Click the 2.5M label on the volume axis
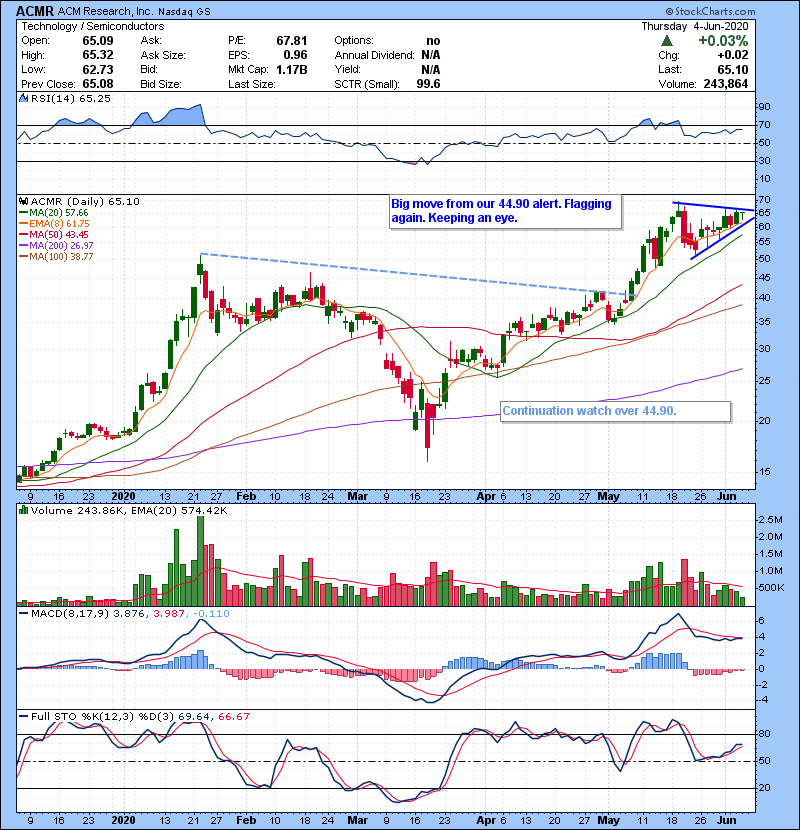The width and height of the screenshot is (800, 830). tap(770, 520)
